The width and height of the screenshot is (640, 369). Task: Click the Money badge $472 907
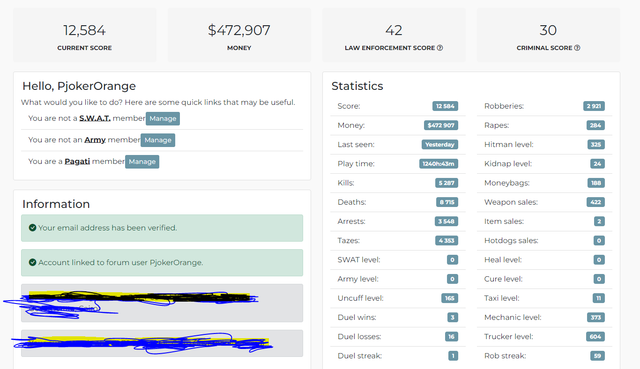(441, 125)
